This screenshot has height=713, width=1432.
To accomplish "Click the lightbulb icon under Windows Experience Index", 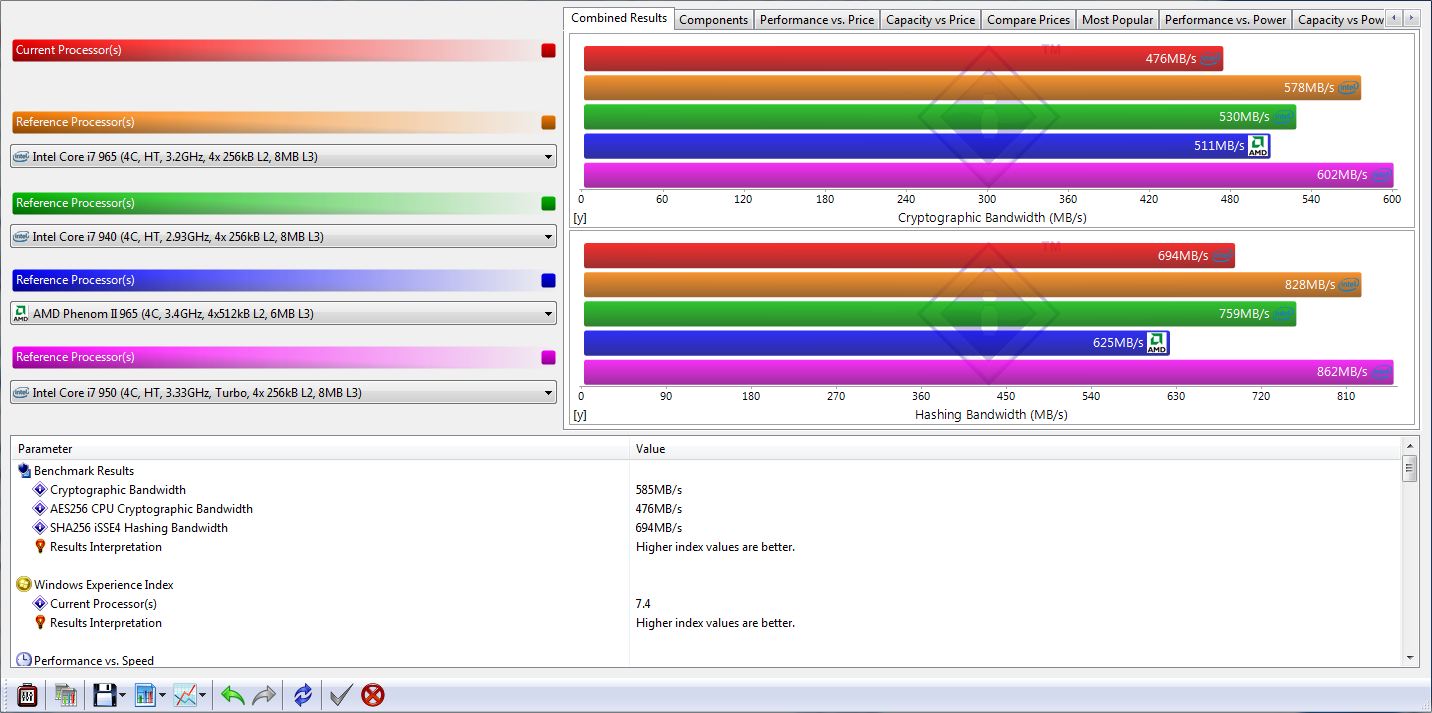I will [40, 623].
